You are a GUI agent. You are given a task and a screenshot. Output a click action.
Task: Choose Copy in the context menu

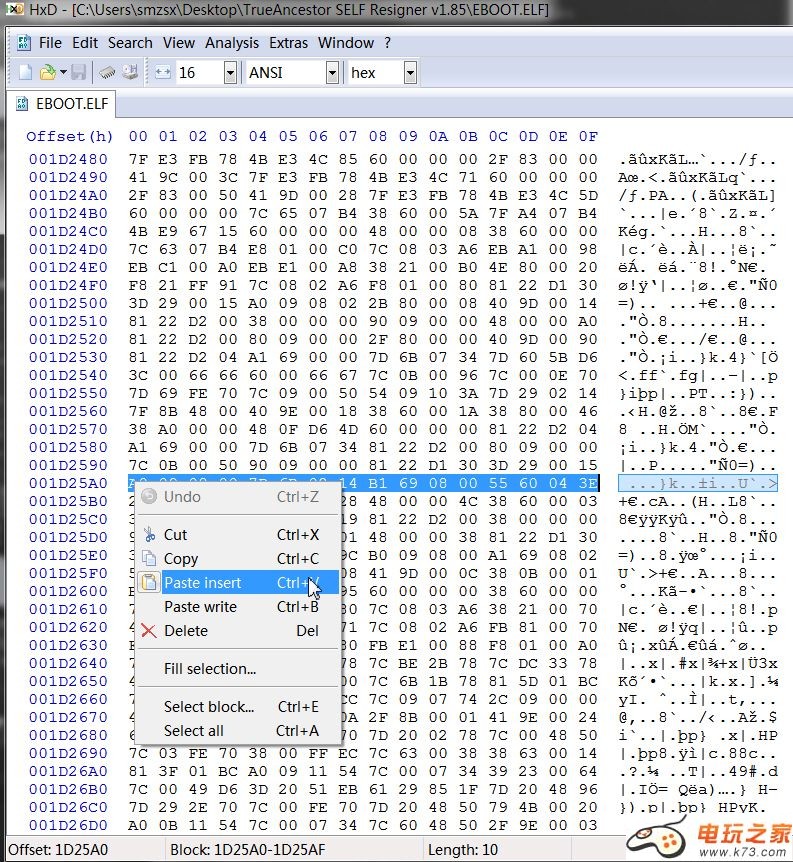[x=181, y=559]
